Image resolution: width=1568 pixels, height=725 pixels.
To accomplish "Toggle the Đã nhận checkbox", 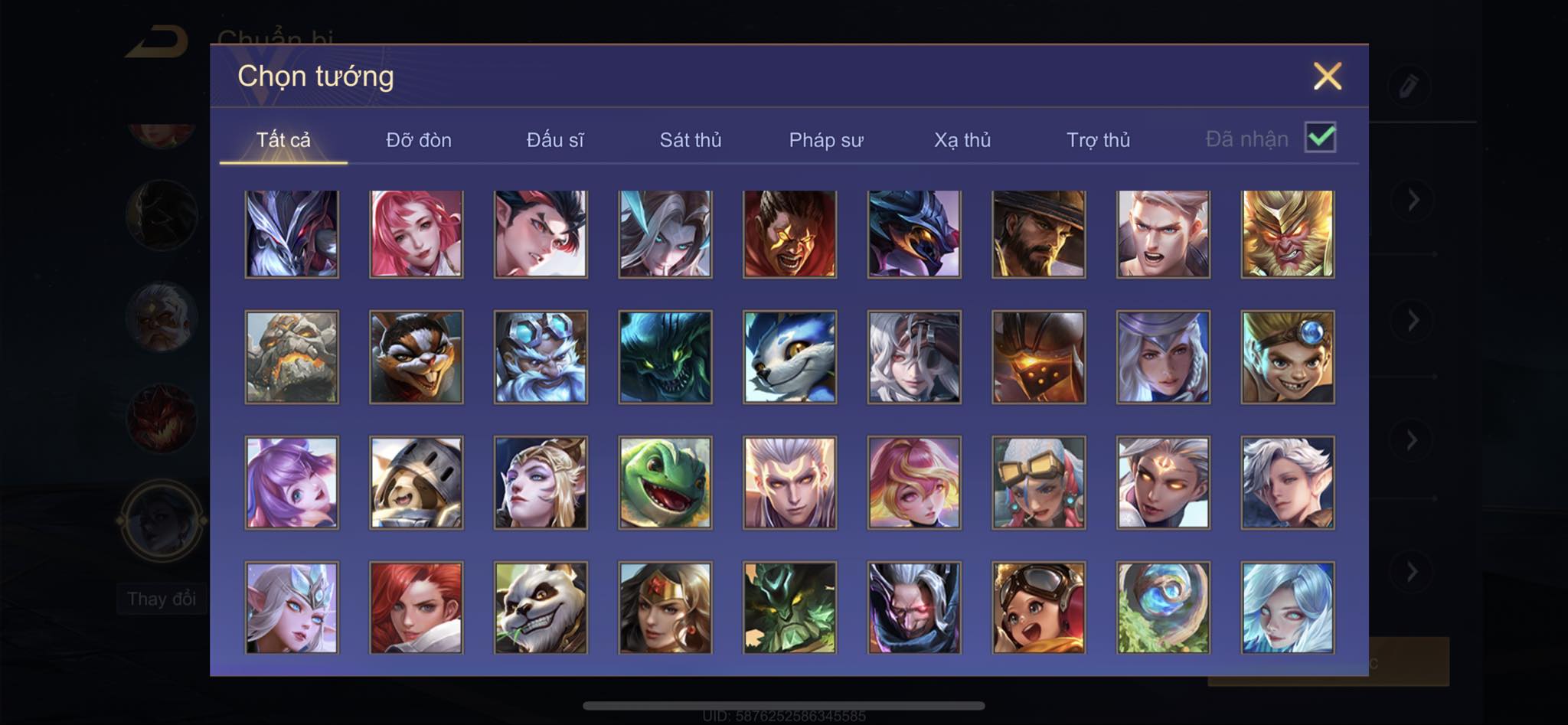I will pyautogui.click(x=1321, y=138).
